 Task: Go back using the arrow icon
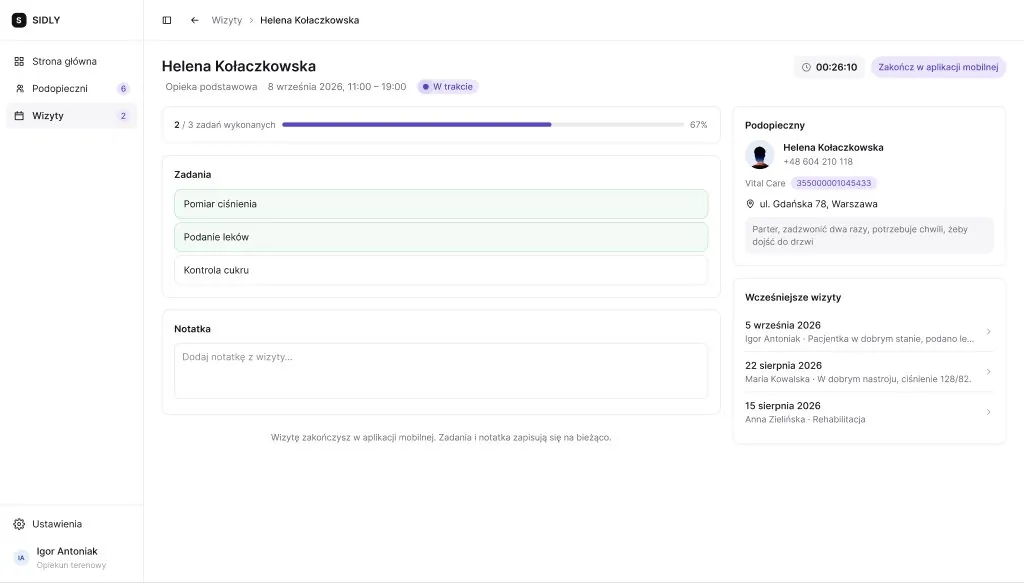pos(195,20)
